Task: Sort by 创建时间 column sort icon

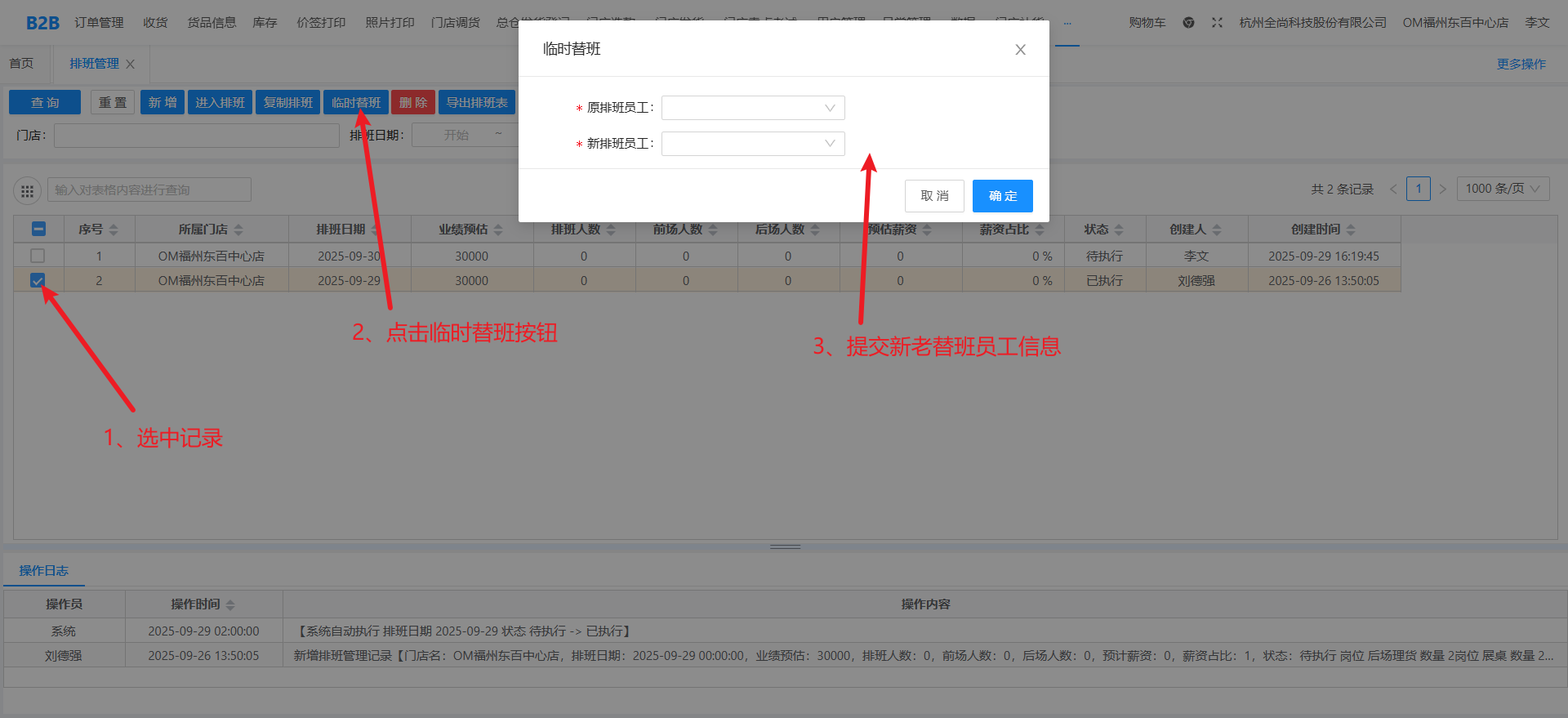Action: (1351, 230)
